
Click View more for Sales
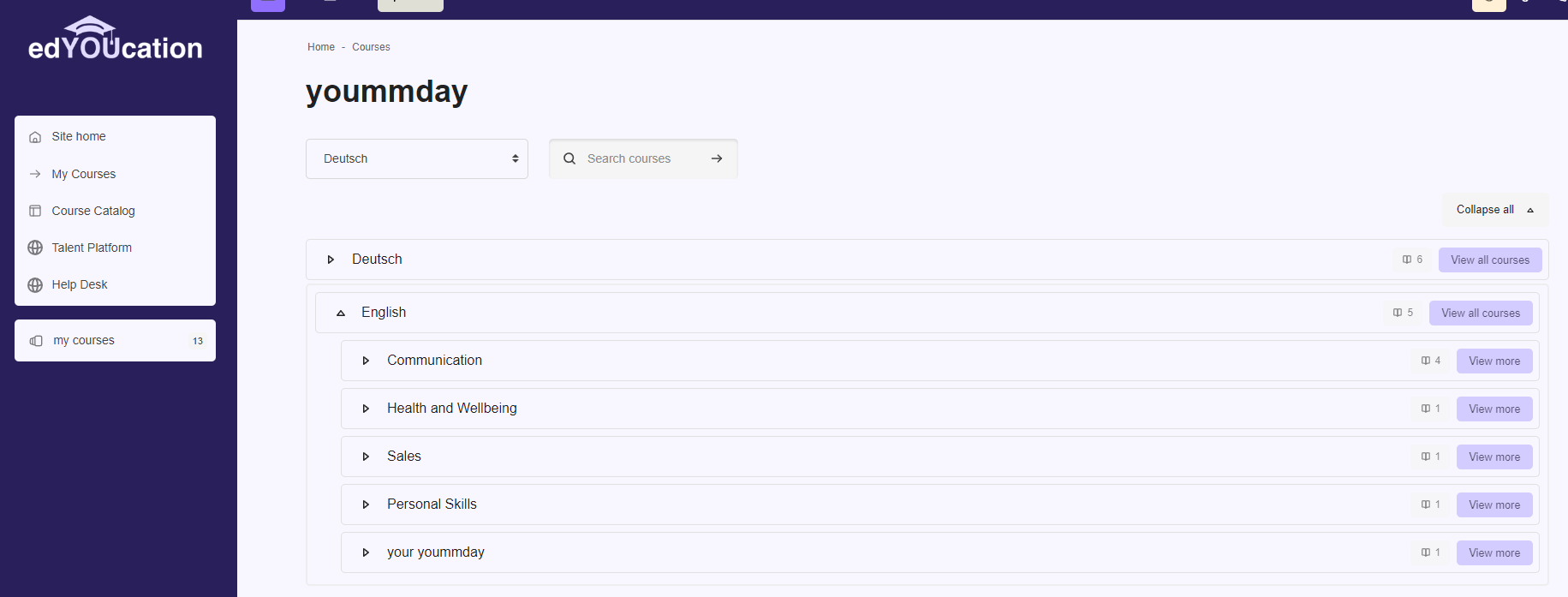1494,457
